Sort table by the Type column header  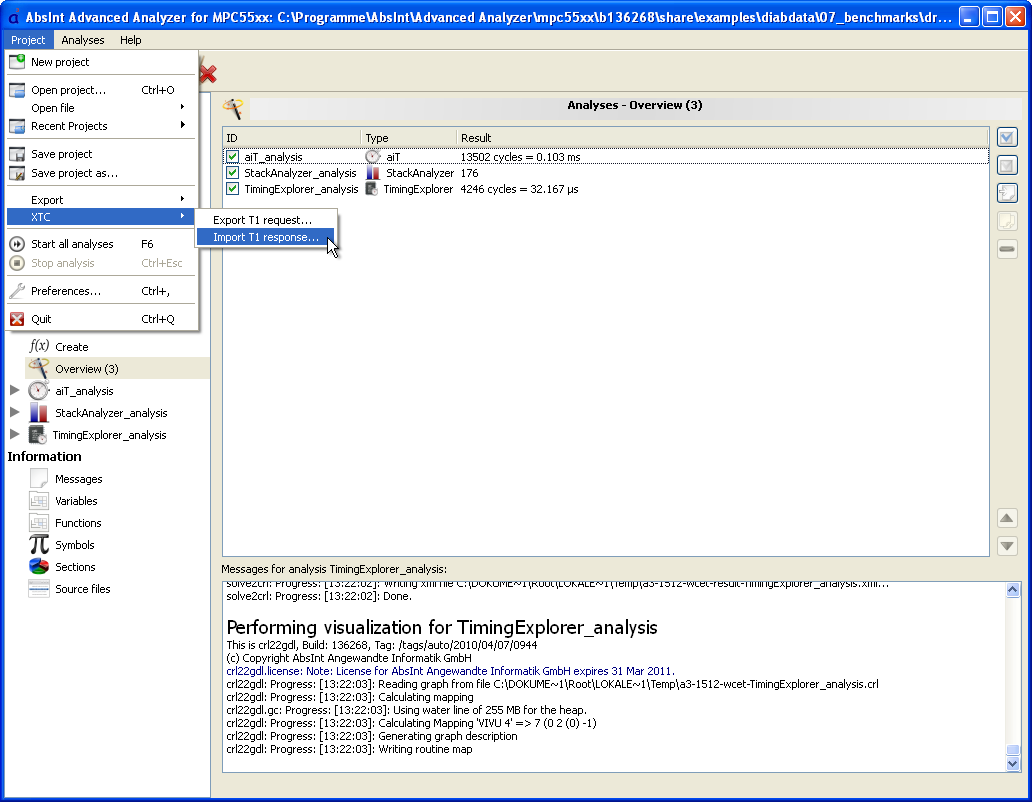tap(409, 138)
